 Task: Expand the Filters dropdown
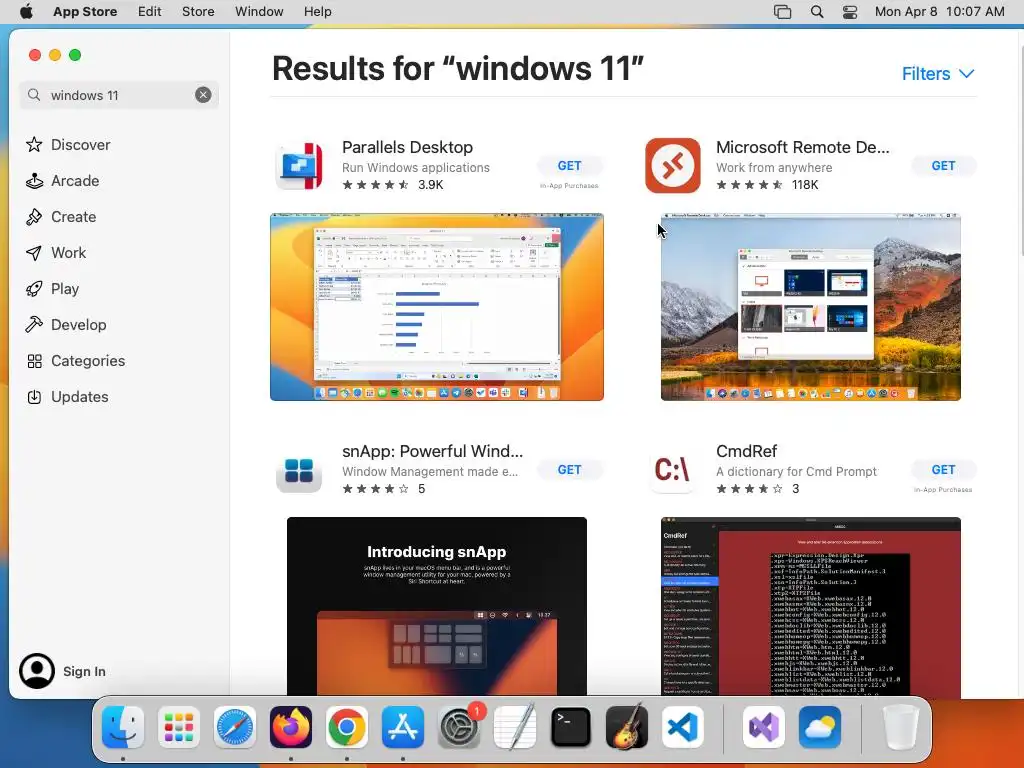coord(938,74)
